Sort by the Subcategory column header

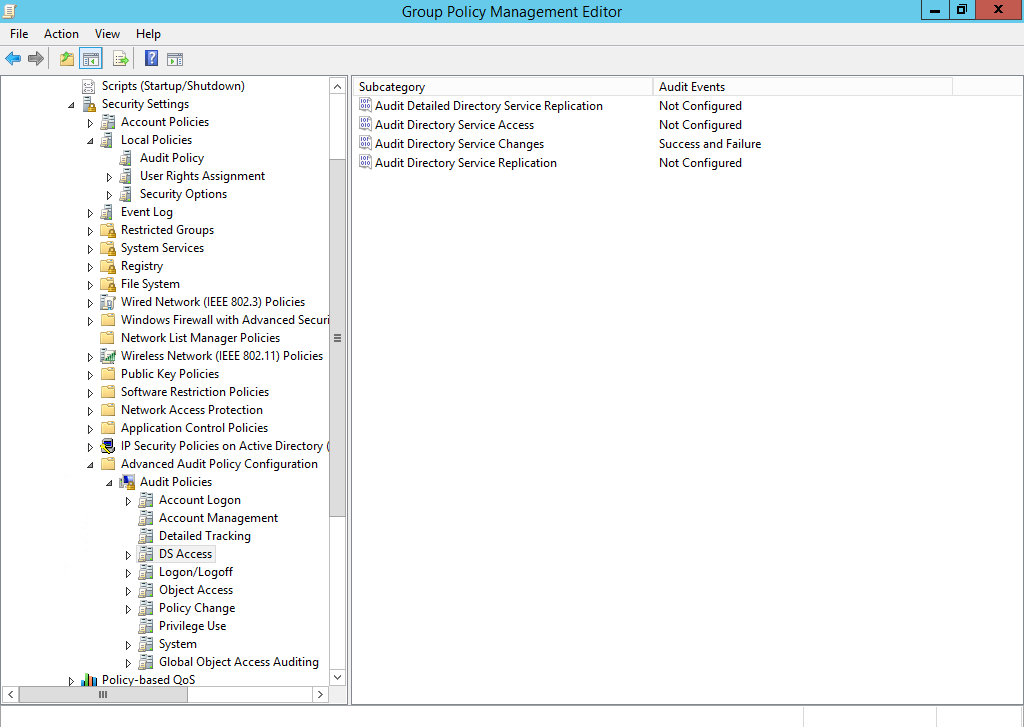pyautogui.click(x=503, y=86)
